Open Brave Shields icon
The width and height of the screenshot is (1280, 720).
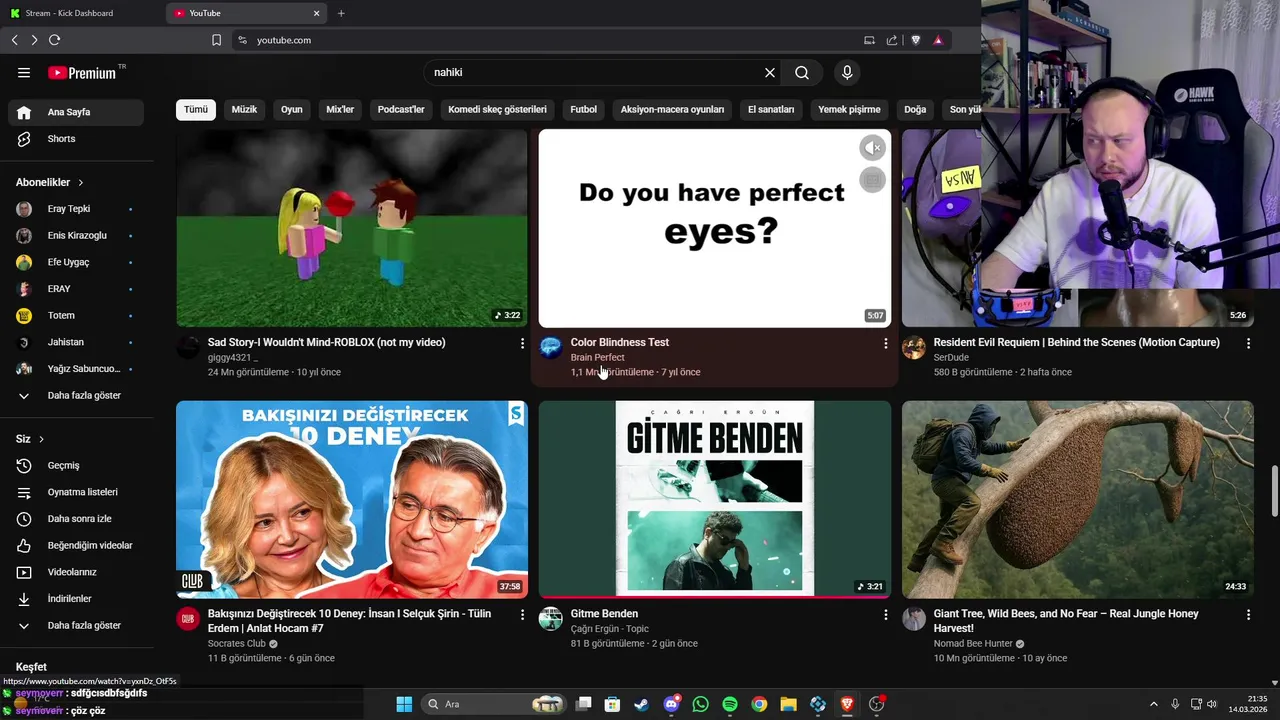915,40
